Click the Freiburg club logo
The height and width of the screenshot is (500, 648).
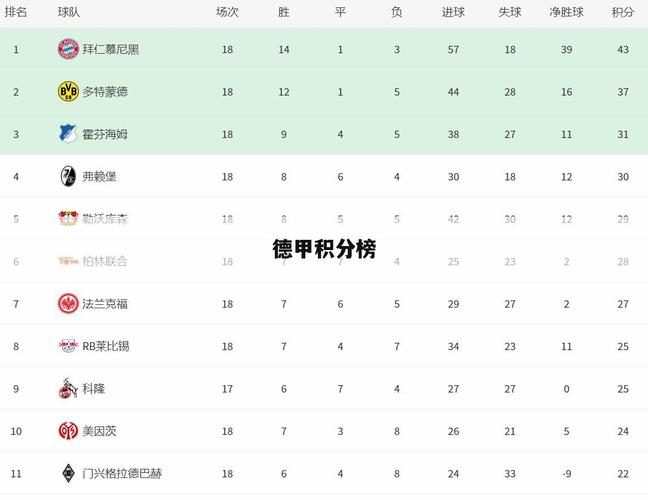[x=68, y=176]
